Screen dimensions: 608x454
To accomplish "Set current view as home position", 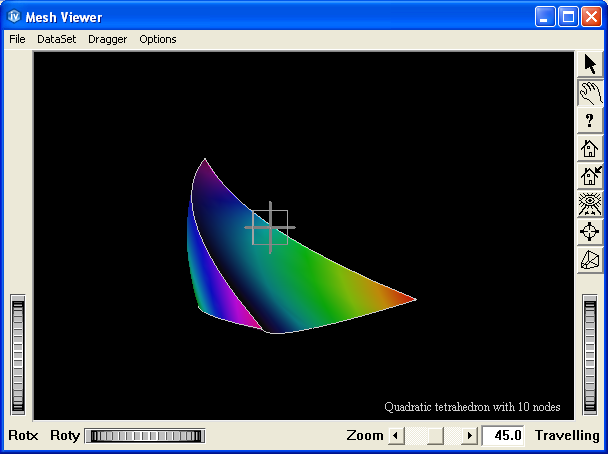I will (x=590, y=177).
